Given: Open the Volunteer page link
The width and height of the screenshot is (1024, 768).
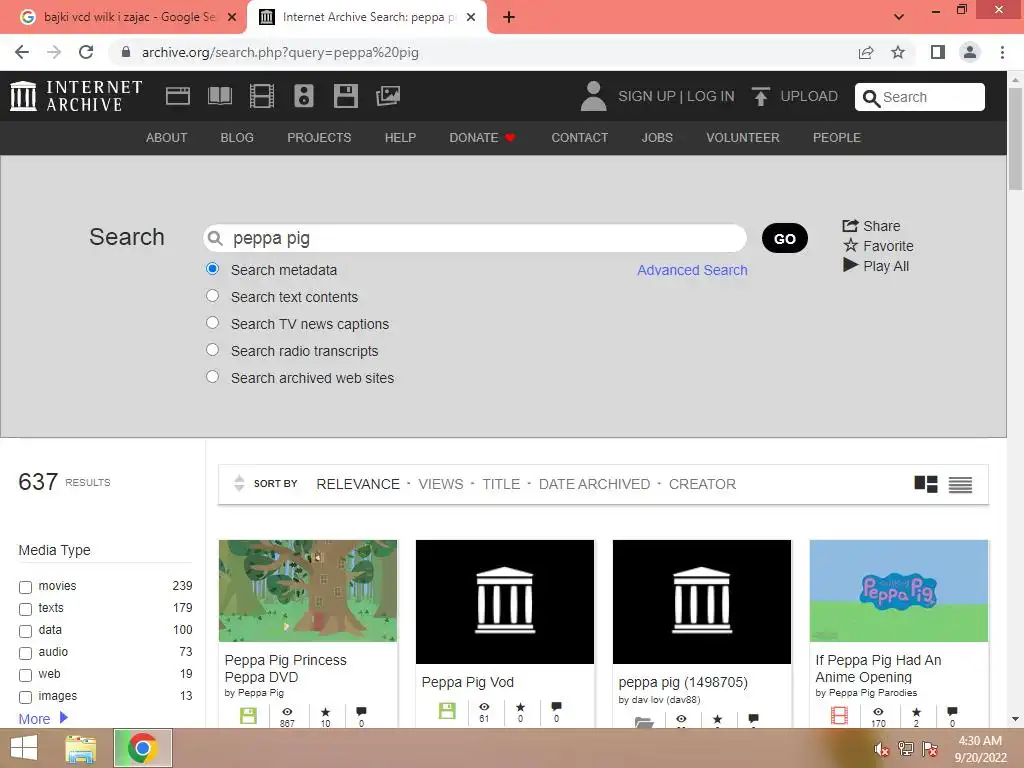Looking at the screenshot, I should (743, 138).
